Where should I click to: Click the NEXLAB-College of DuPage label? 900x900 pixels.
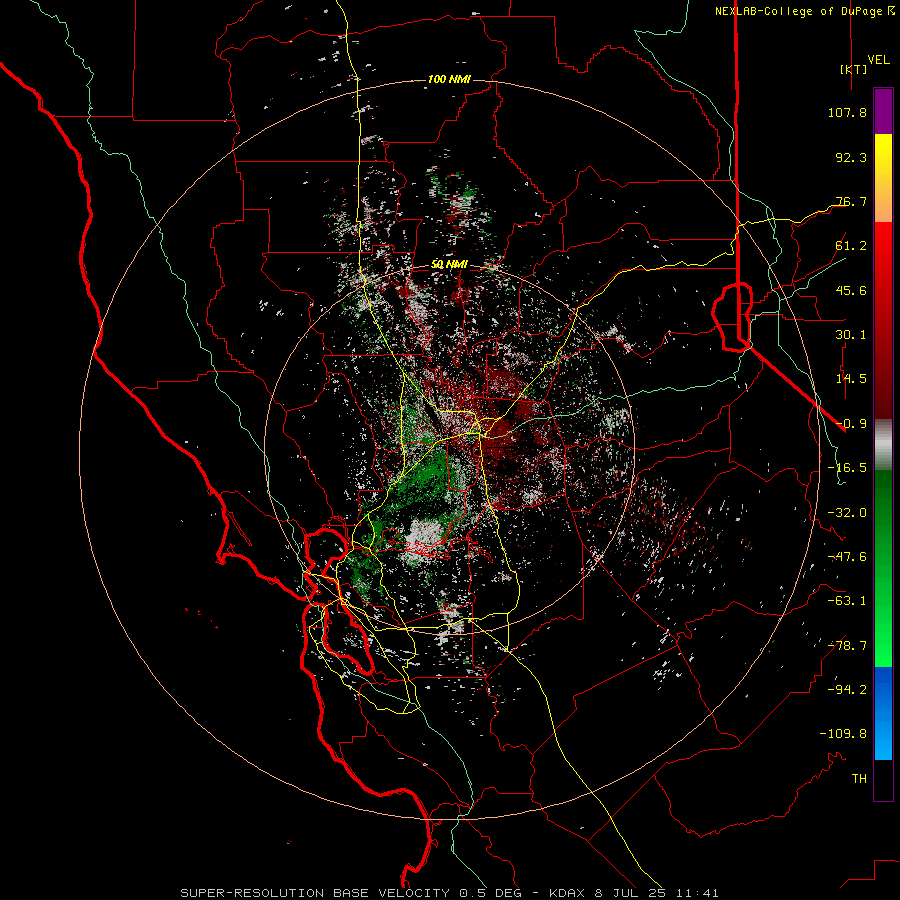pos(804,11)
